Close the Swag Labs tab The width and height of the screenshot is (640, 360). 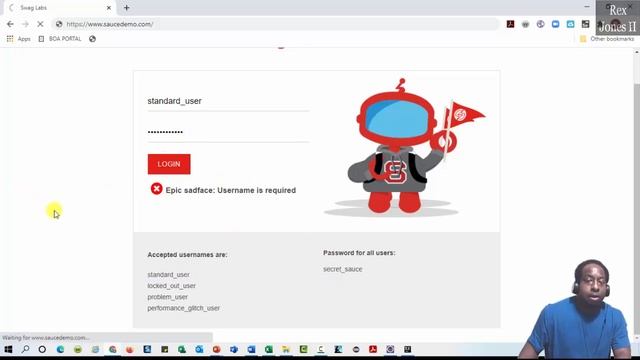coord(109,8)
